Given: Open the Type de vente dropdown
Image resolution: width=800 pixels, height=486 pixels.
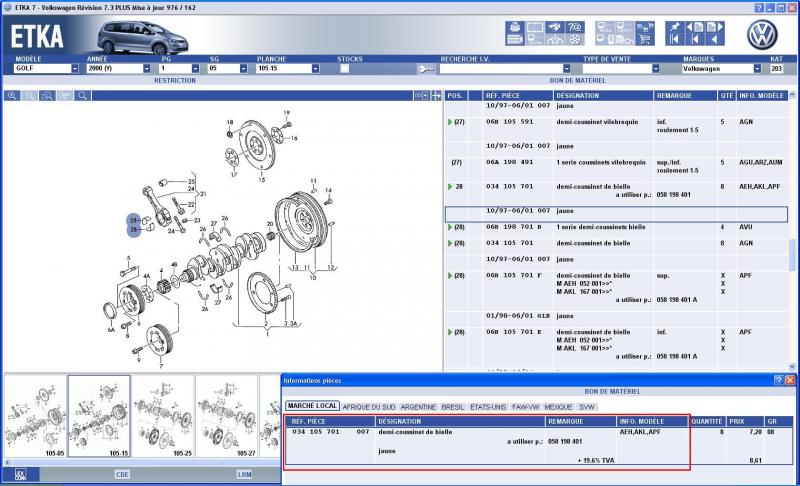Looking at the screenshot, I should pos(656,68).
